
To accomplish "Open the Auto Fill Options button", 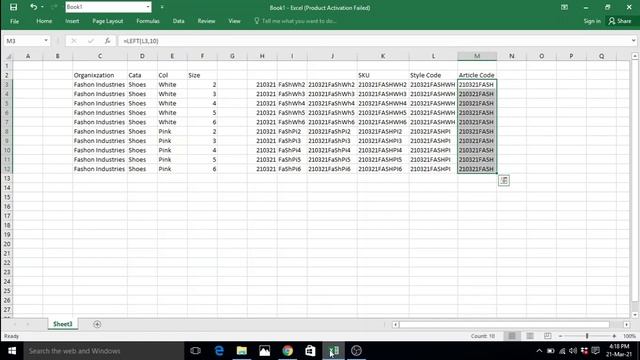I will click(504, 180).
